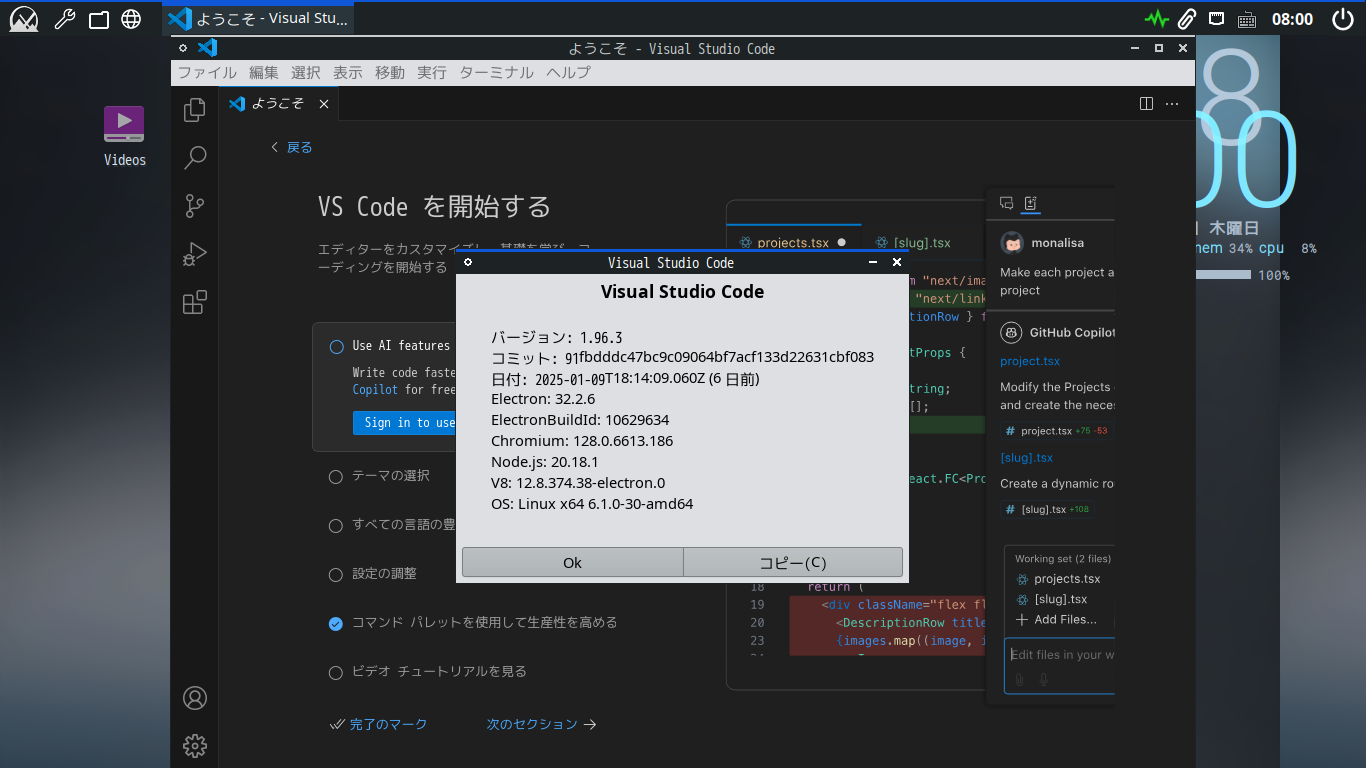
Task: Open the power button session menu
Action: click(x=1343, y=18)
